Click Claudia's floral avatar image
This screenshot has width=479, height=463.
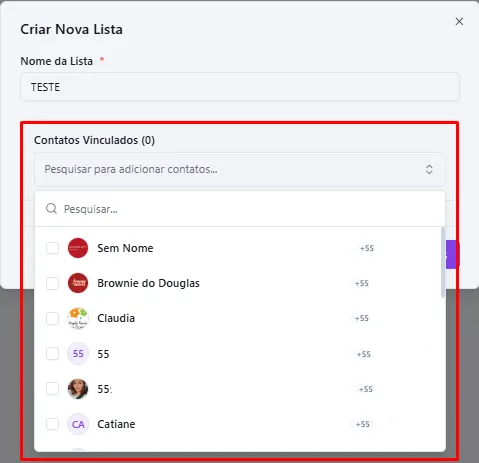(78, 318)
